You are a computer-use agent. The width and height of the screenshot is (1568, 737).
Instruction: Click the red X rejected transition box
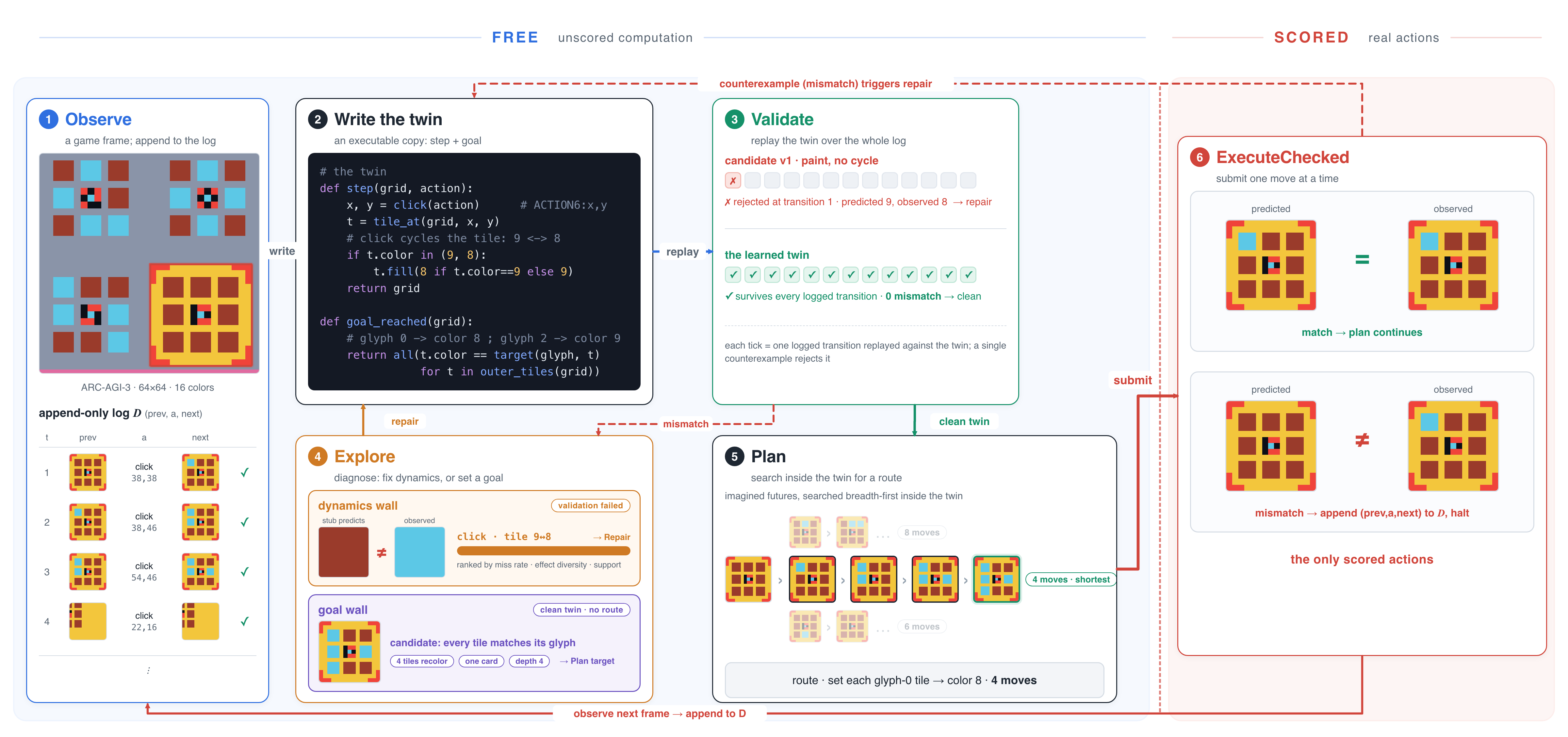coord(733,181)
